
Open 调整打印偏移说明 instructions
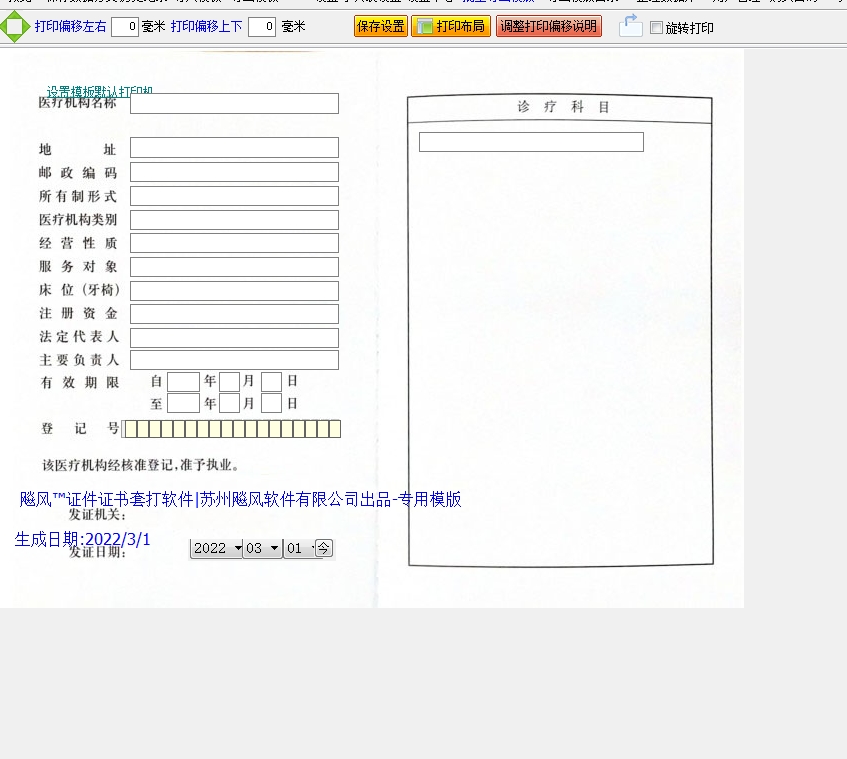(x=548, y=27)
